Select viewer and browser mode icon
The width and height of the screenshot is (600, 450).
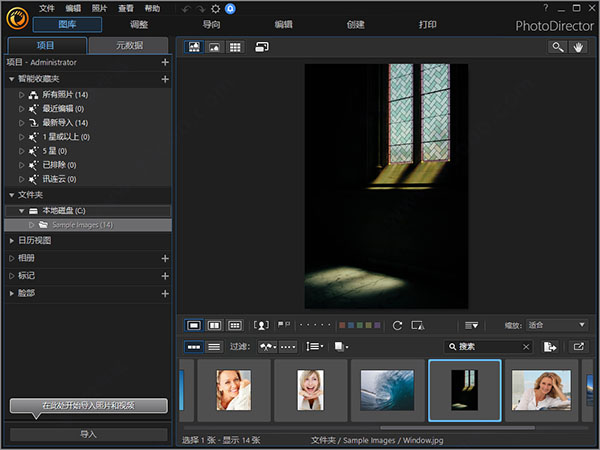pyautogui.click(x=194, y=47)
